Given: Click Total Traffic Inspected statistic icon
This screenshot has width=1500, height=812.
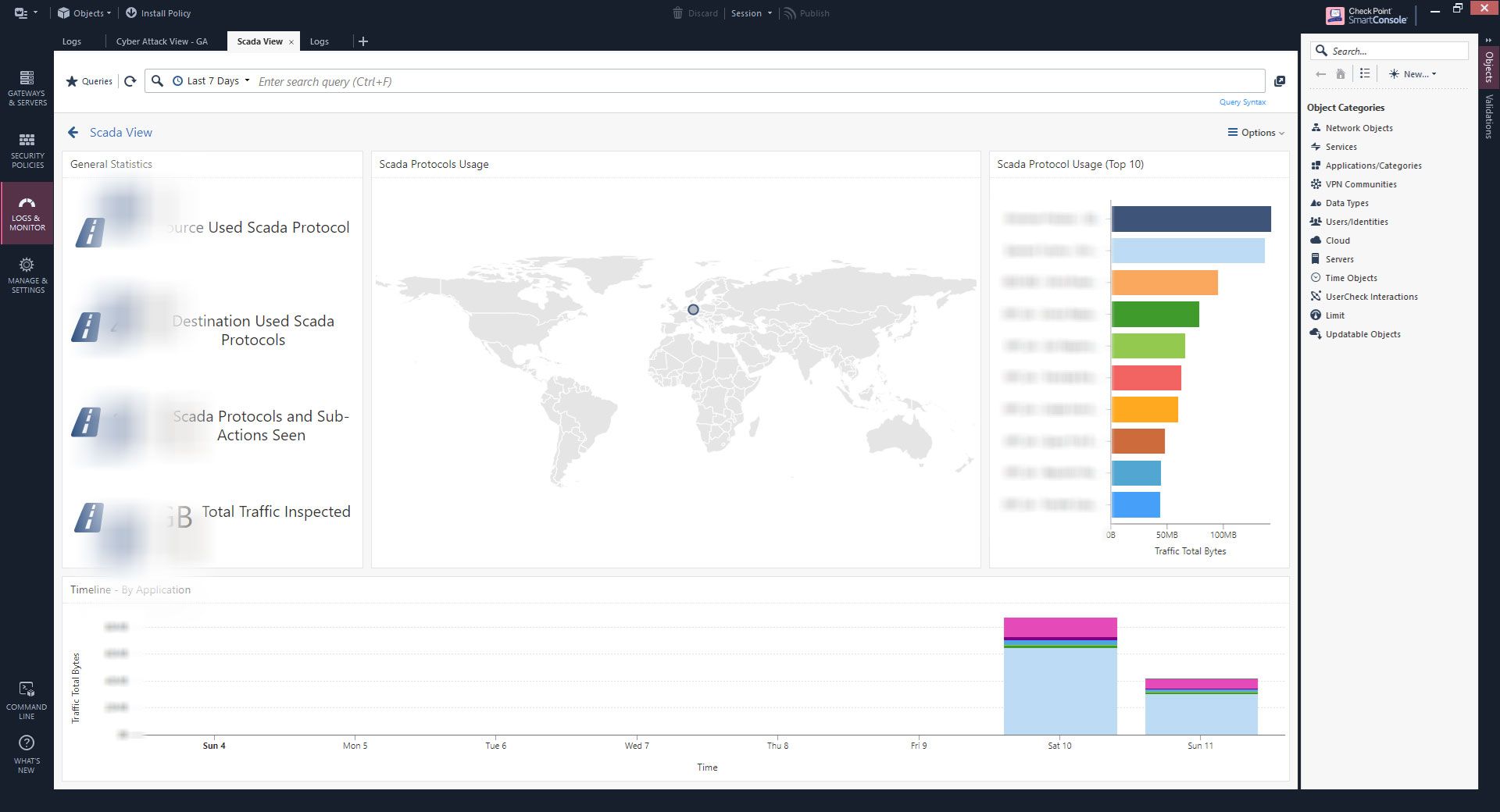Looking at the screenshot, I should tap(89, 518).
